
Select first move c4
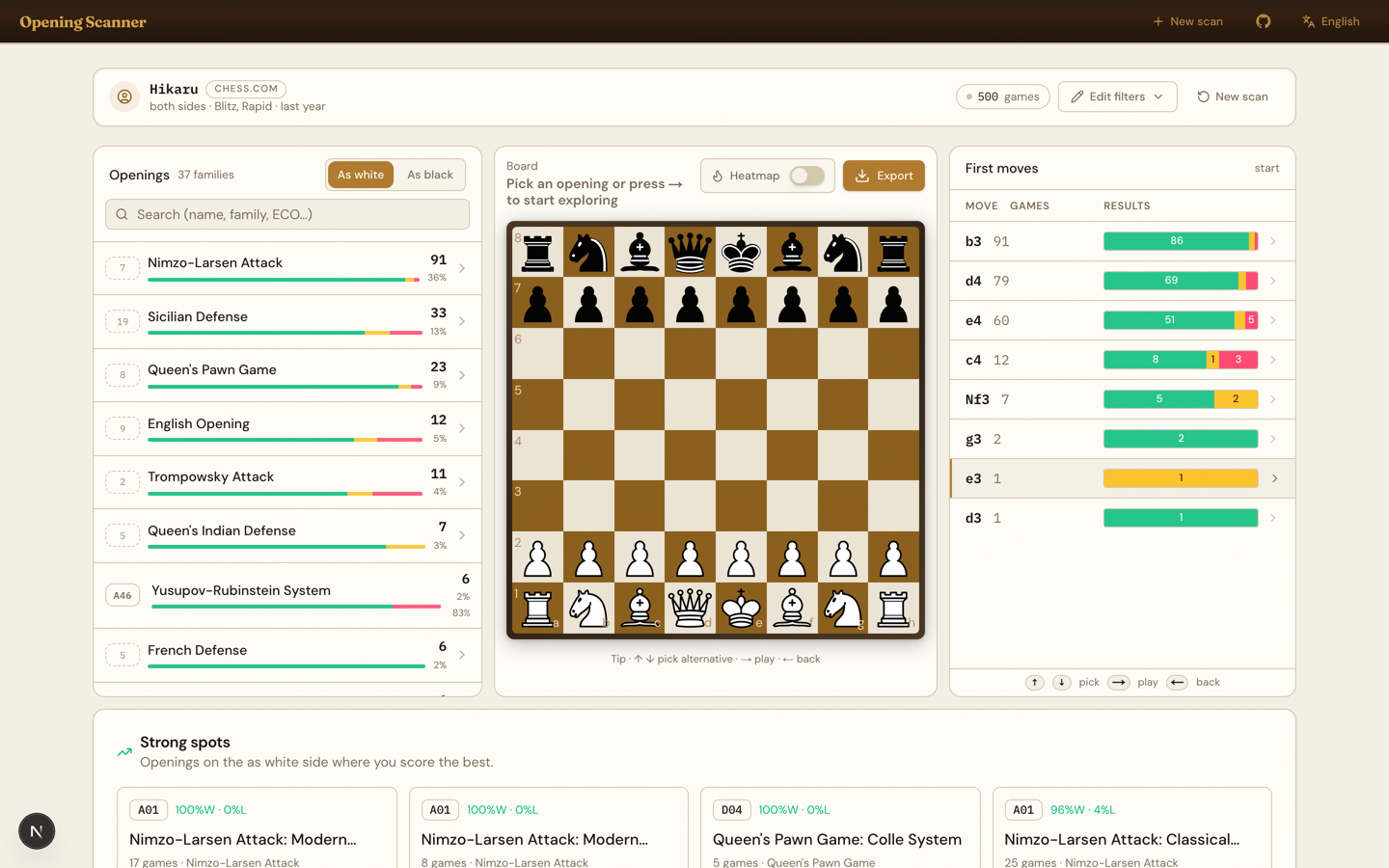[x=1122, y=360]
